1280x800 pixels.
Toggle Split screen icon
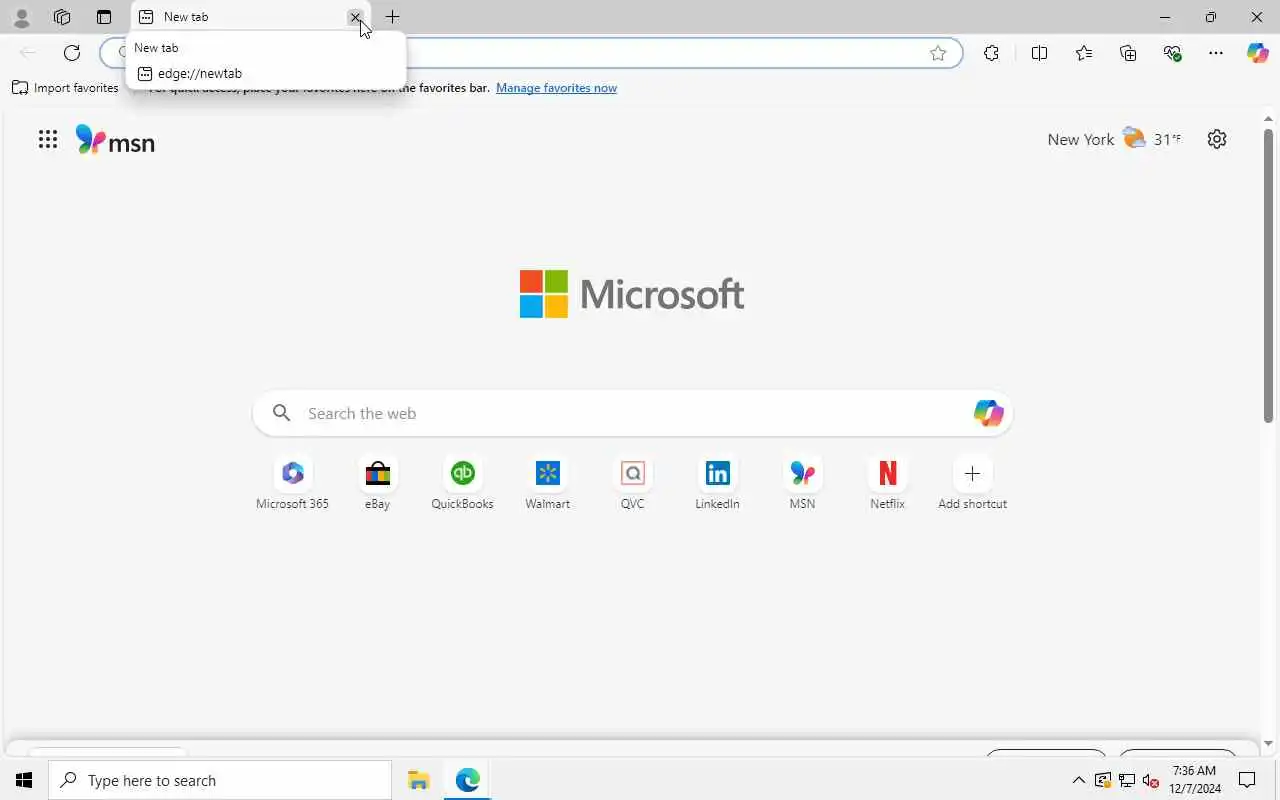click(1039, 53)
